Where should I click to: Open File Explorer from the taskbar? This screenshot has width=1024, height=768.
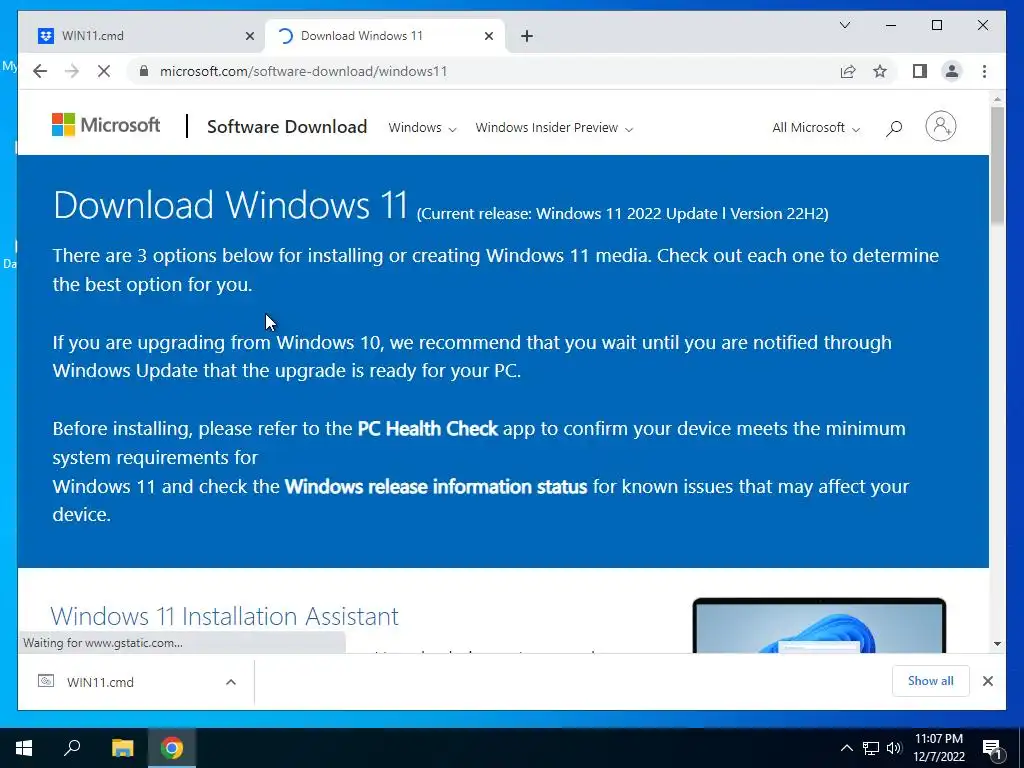click(x=122, y=748)
